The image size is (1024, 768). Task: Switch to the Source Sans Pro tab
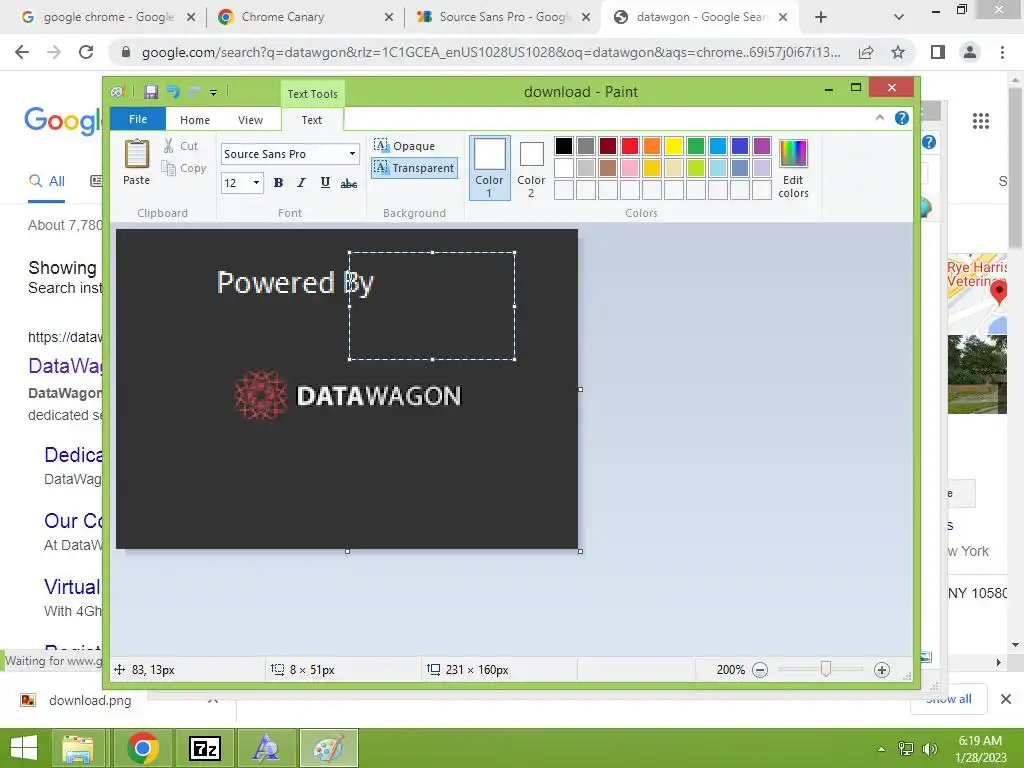503,17
